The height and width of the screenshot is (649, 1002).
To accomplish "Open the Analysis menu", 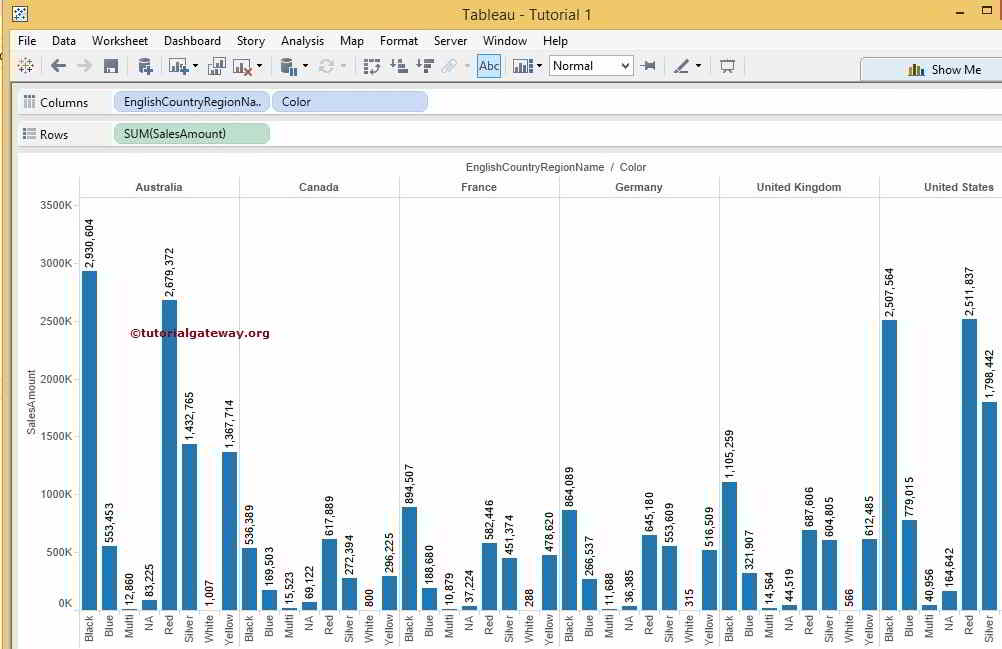I will [x=302, y=41].
